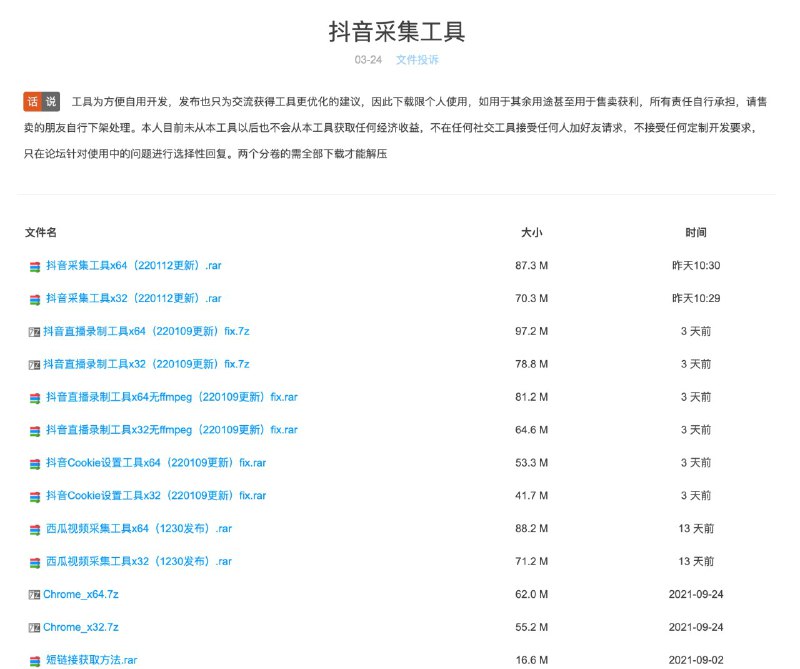Click the rar icon beside 抖音采集工具x64 file

[35, 266]
